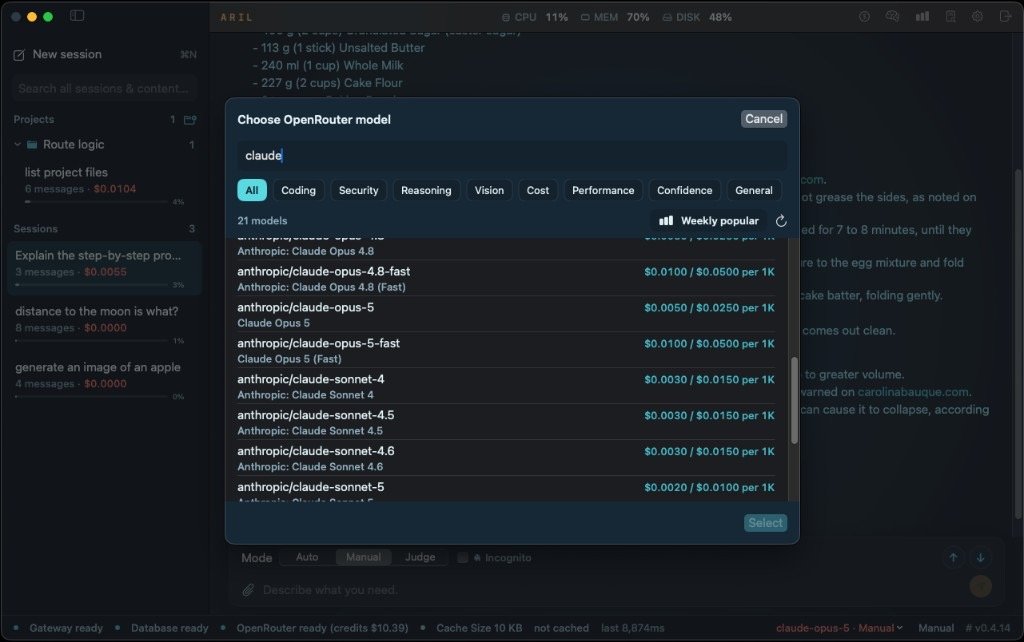1024x642 pixels.
Task: Collapse the Route logic project chevron
Action: click(18, 144)
